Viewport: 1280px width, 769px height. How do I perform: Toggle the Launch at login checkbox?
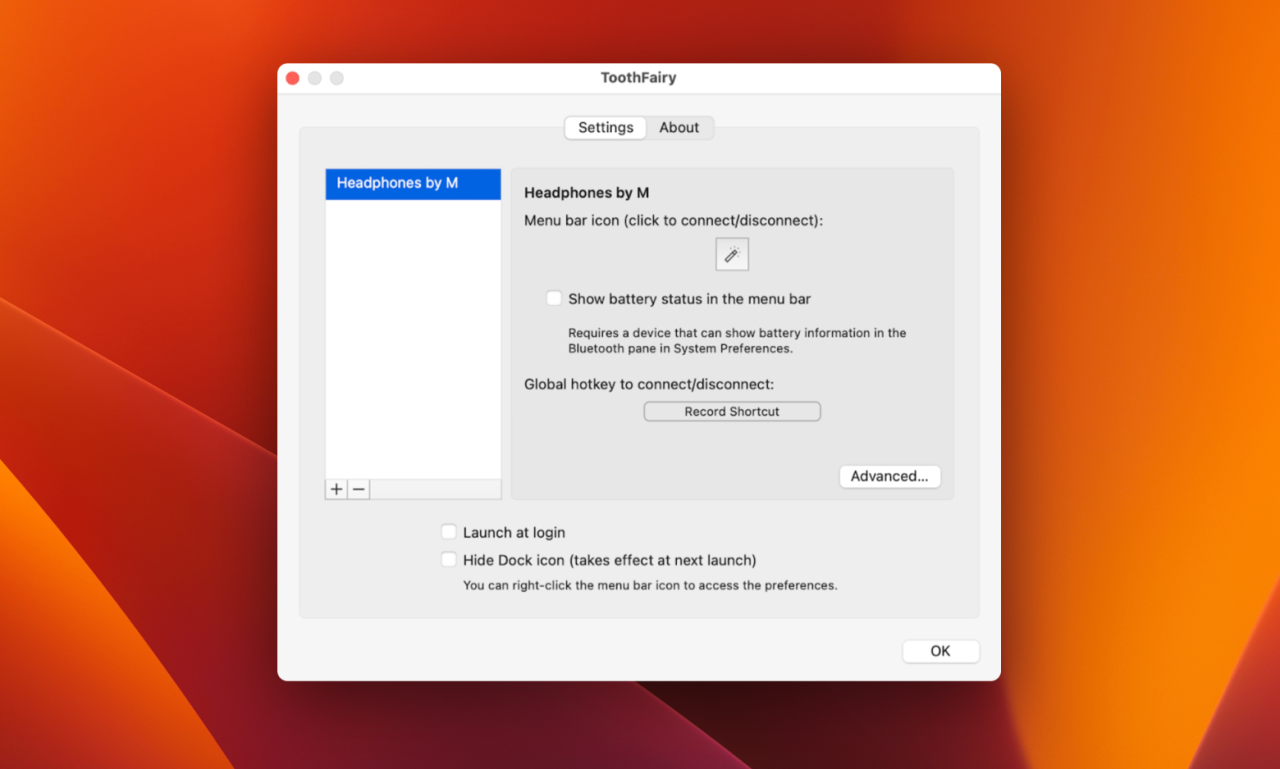pos(449,532)
